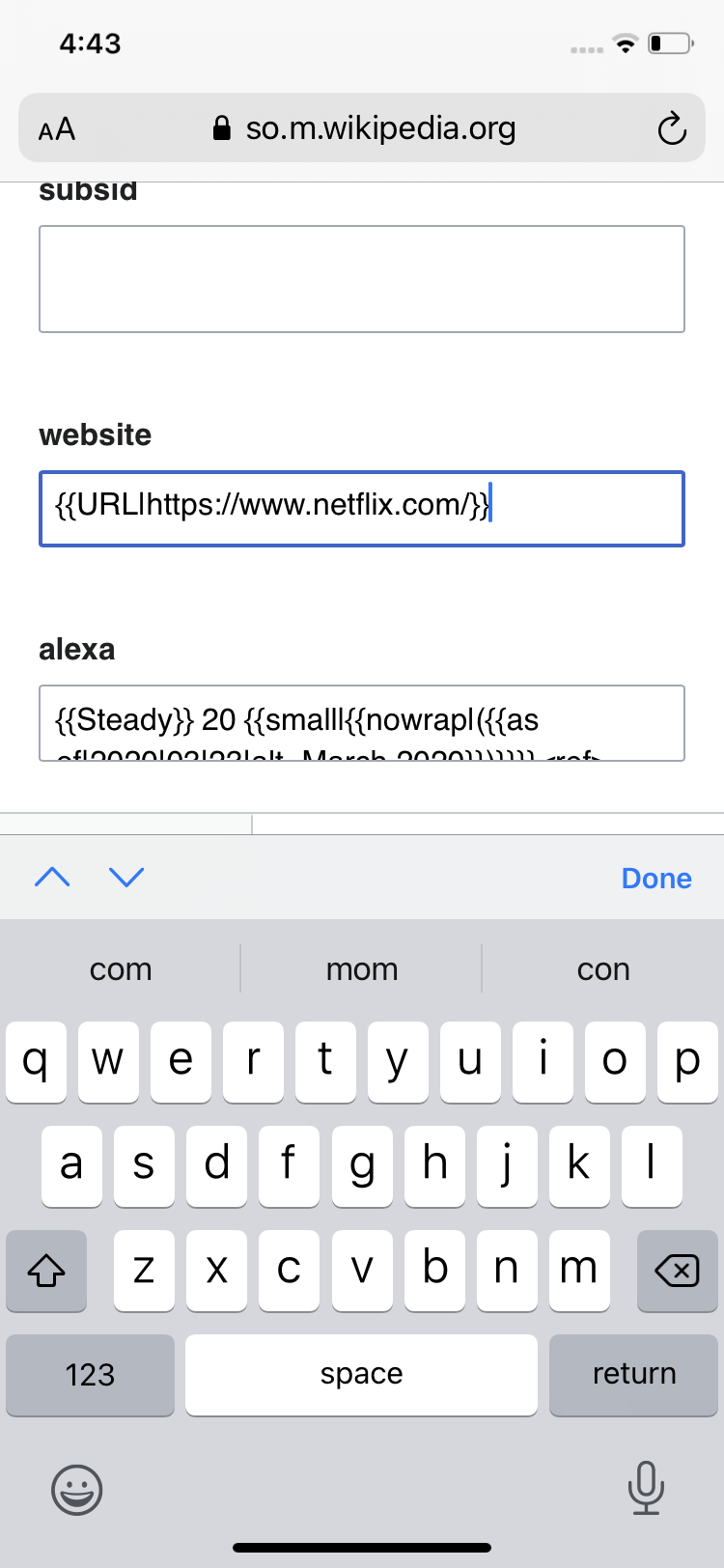Image resolution: width=724 pixels, height=1568 pixels.
Task: Choose the "mom" word suggestion
Action: click(x=362, y=969)
